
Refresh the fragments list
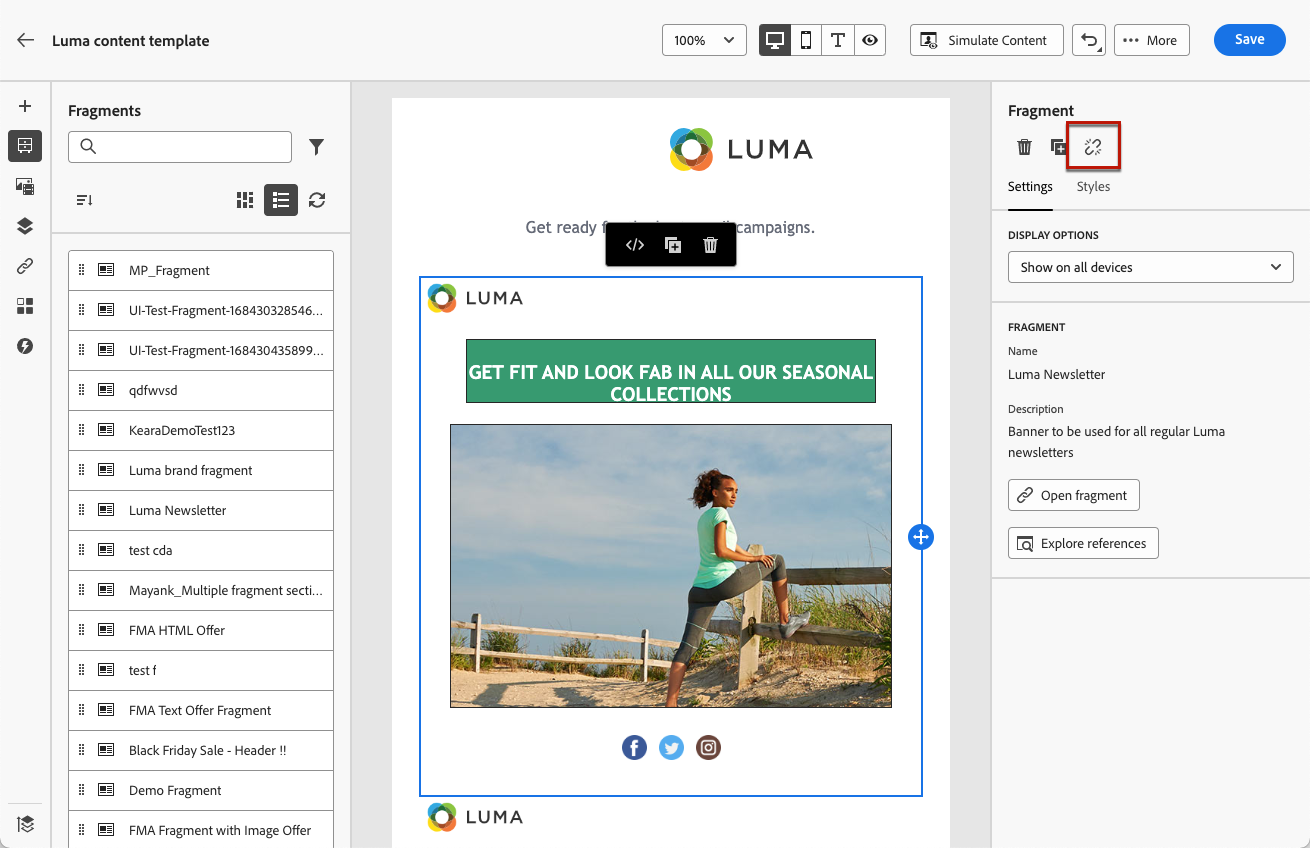[x=317, y=200]
